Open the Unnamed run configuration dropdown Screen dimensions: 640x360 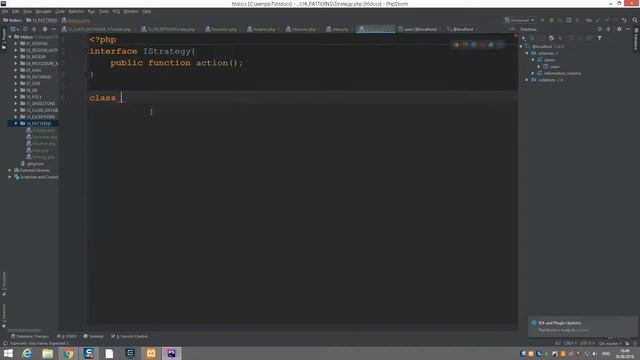click(x=519, y=20)
